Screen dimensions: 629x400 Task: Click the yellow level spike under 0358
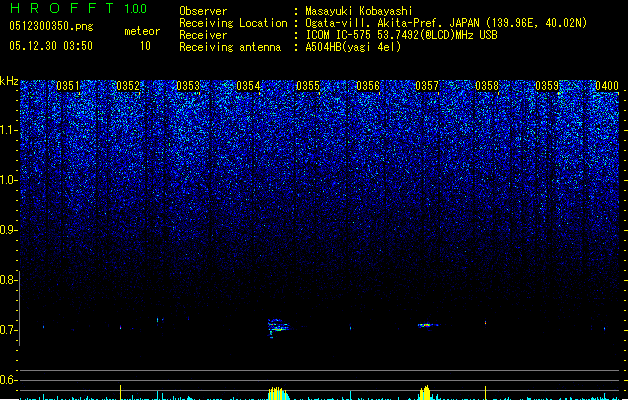point(485,393)
